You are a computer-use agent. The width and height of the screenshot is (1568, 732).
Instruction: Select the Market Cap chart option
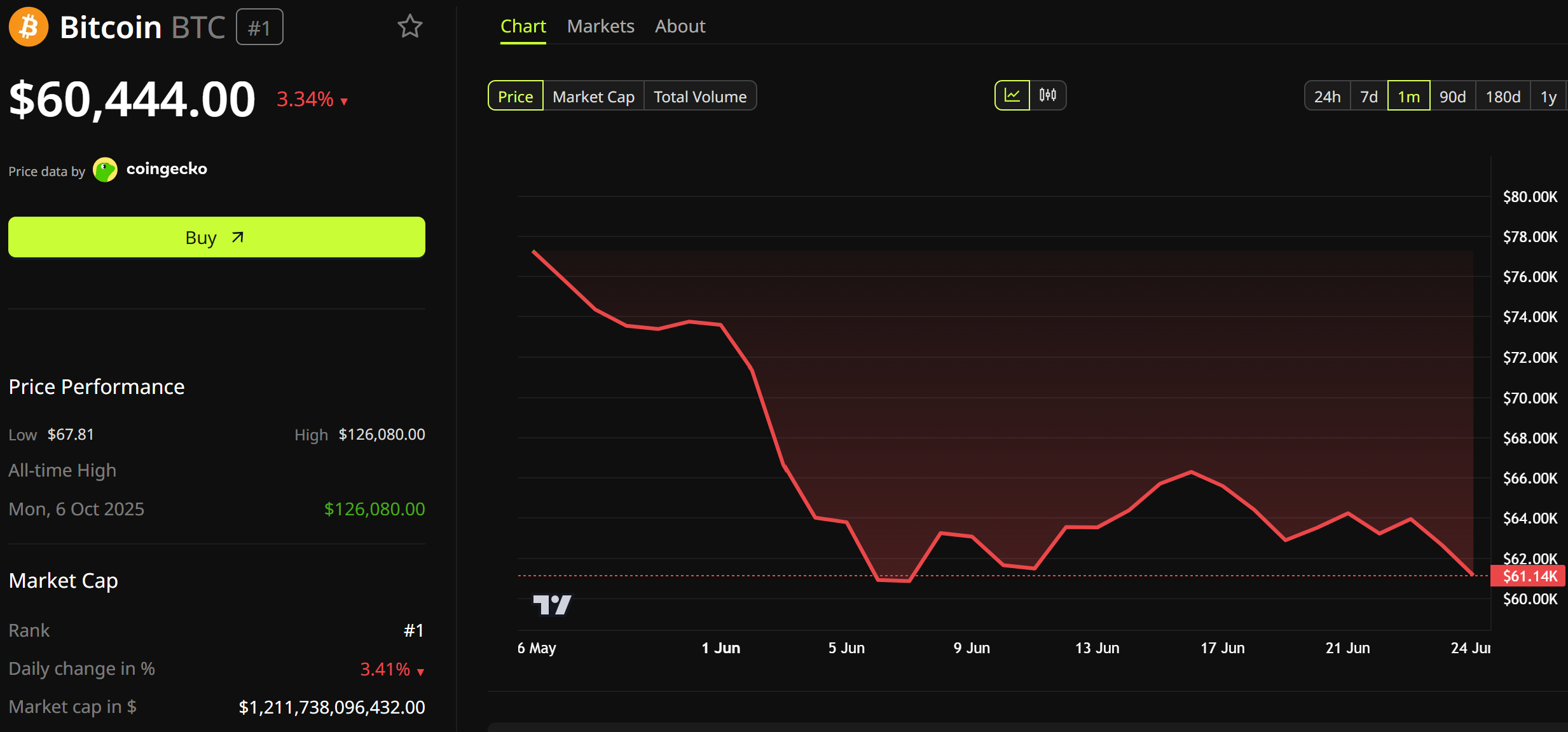[x=594, y=96]
